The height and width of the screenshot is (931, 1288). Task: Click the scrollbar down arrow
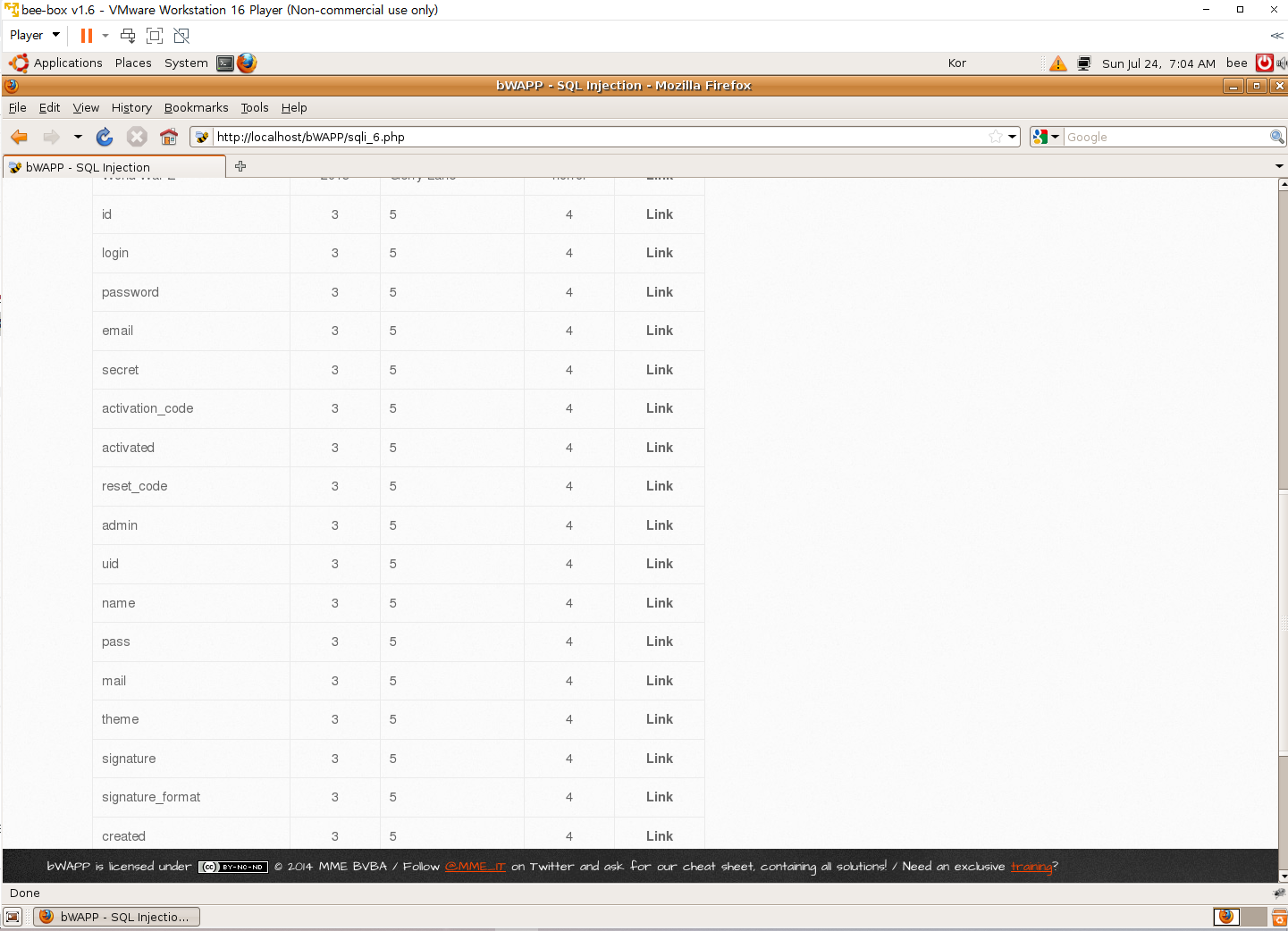click(x=1283, y=876)
